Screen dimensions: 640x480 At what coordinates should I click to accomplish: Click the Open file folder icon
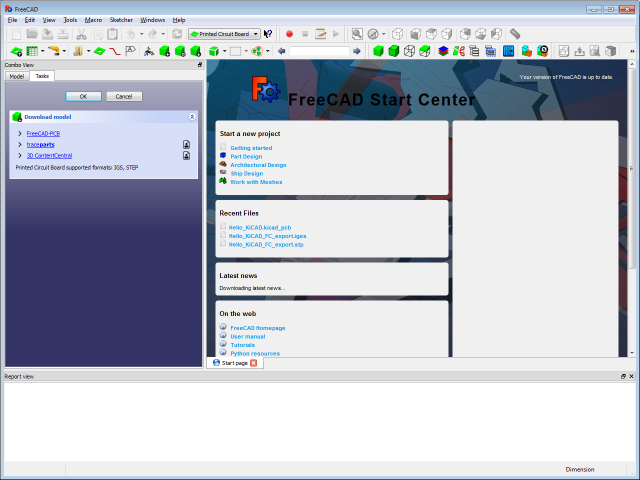click(32, 34)
